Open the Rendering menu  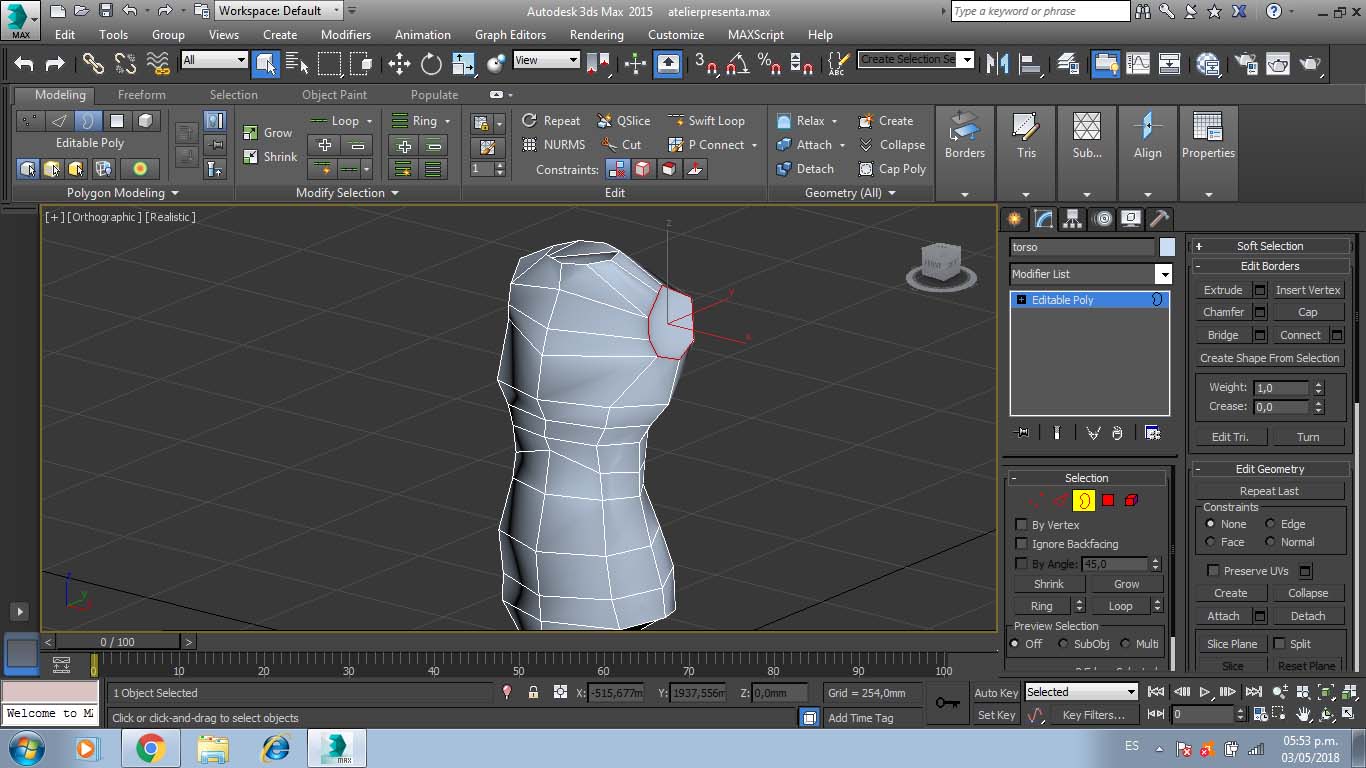[x=596, y=34]
